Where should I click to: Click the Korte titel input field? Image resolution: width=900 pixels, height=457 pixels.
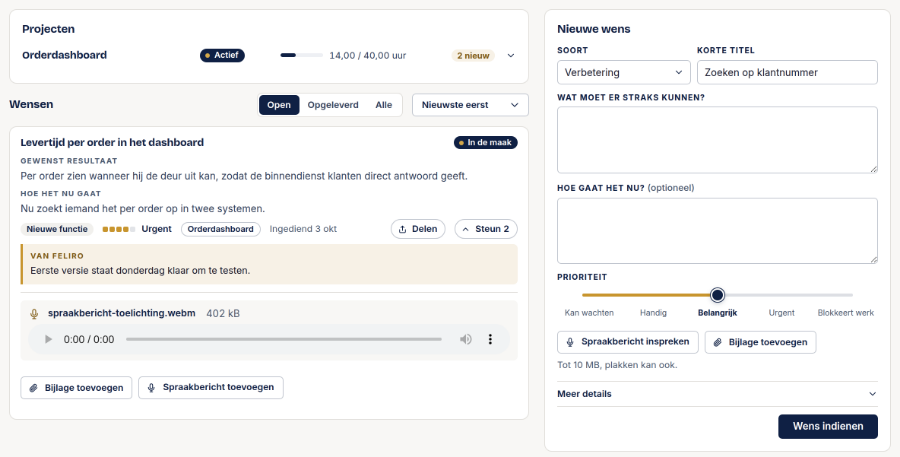click(787, 72)
